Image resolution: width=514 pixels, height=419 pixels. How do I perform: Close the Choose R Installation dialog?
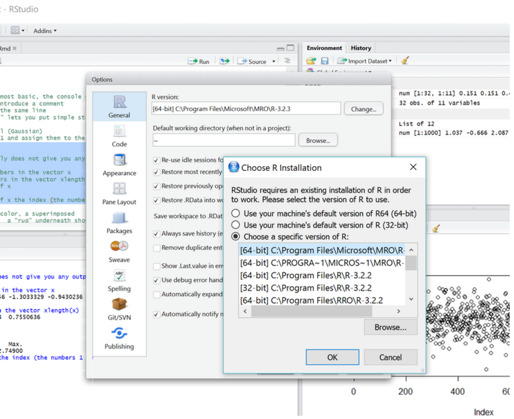tap(413, 167)
